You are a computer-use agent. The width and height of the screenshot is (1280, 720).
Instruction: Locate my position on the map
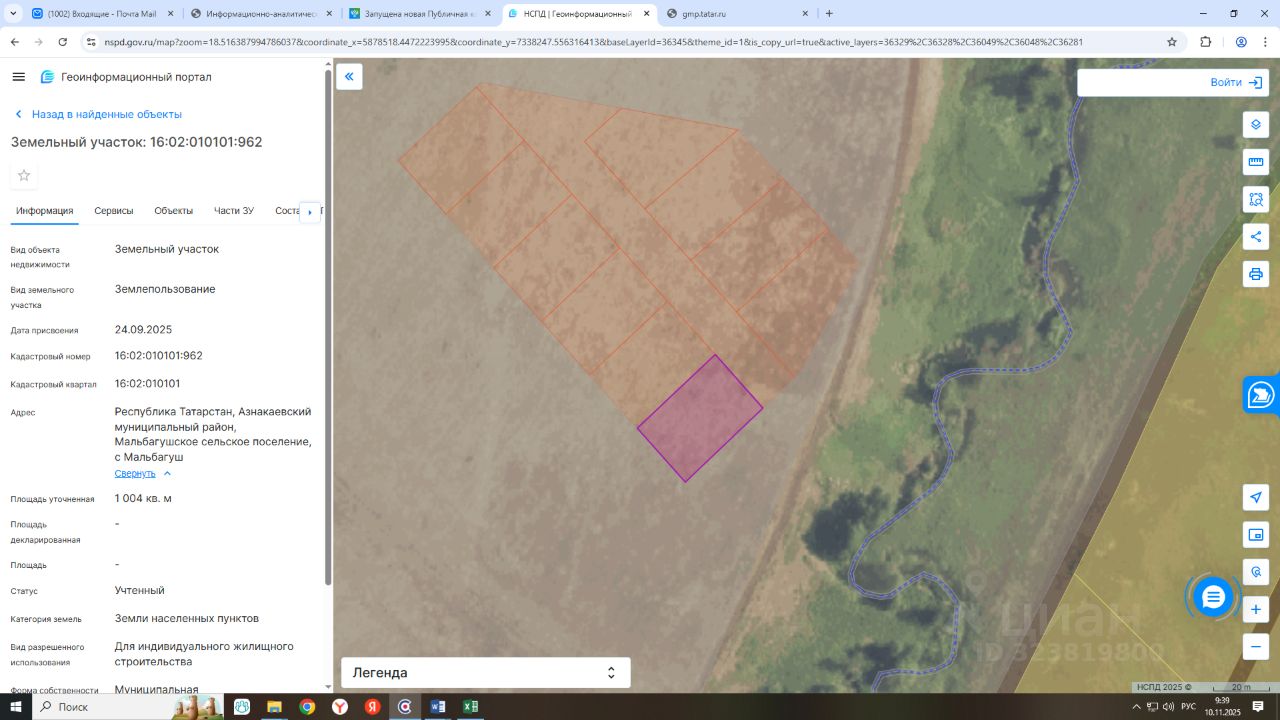1256,497
